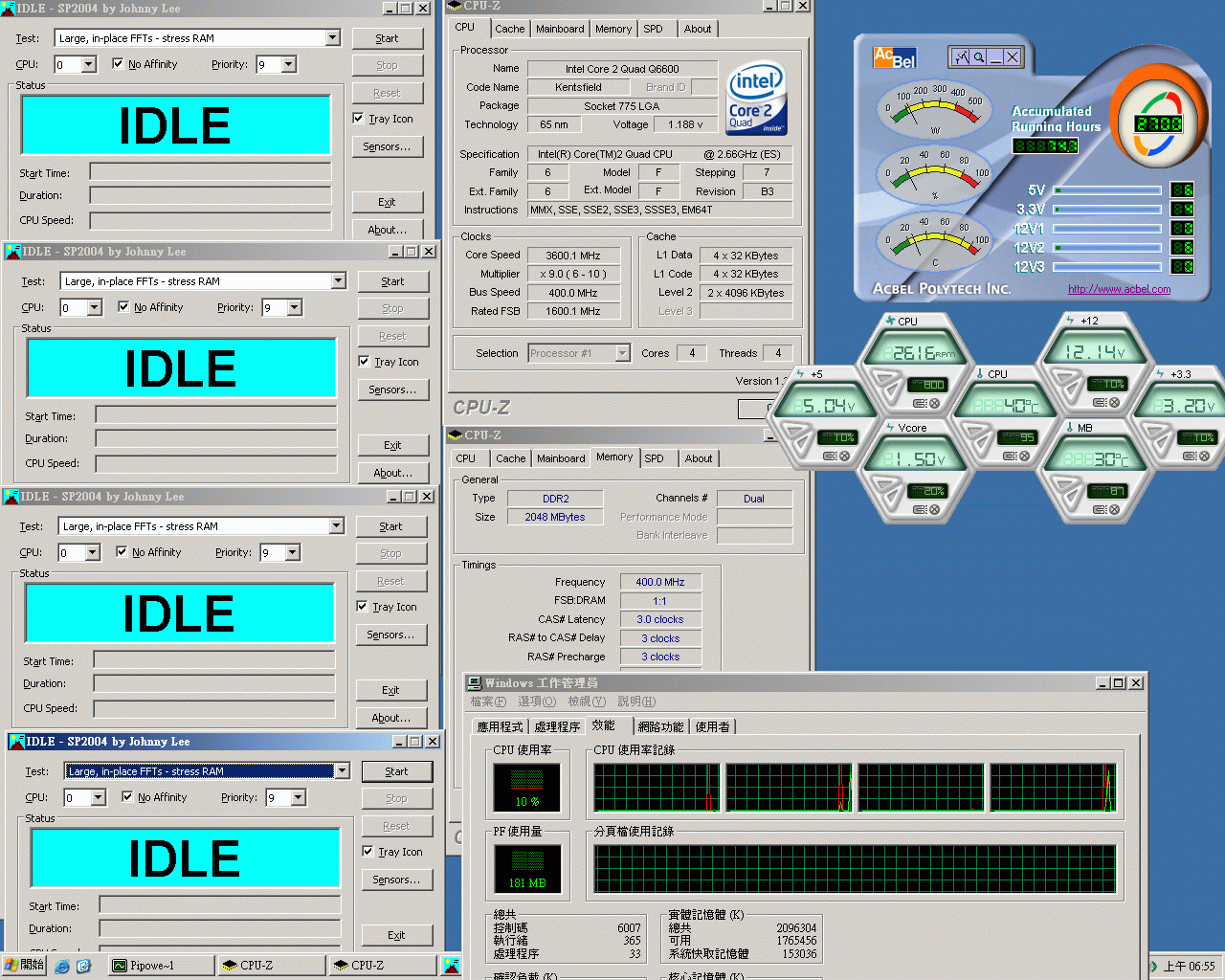1225x980 pixels.
Task: Open Test dropdown in topmost SP2004 window
Action: (x=333, y=38)
